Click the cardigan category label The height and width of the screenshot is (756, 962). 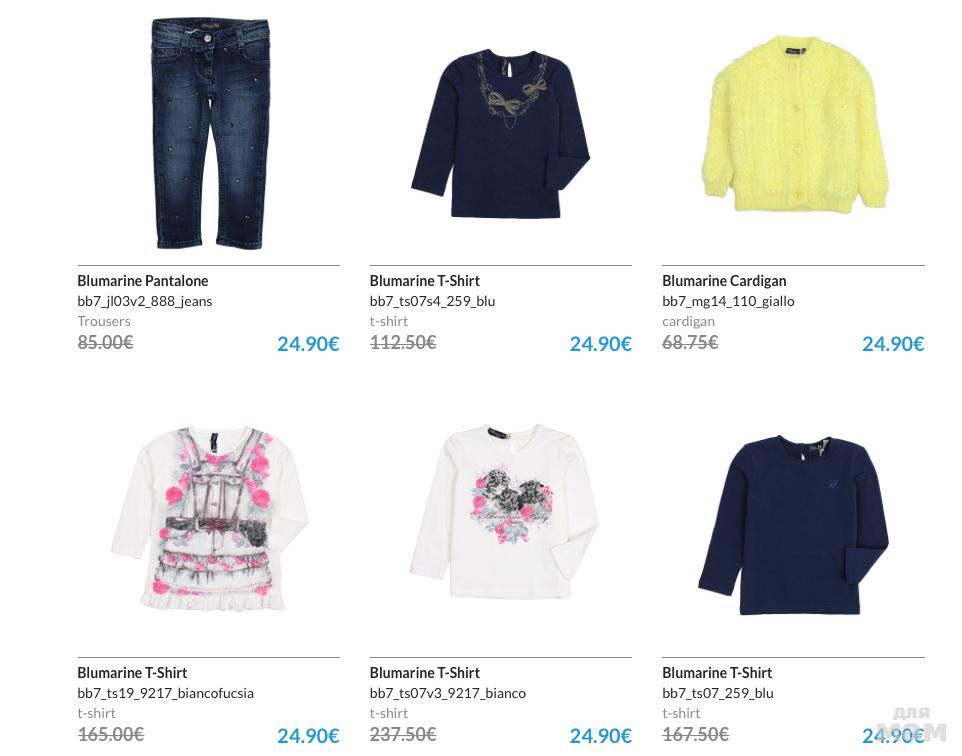pos(688,322)
